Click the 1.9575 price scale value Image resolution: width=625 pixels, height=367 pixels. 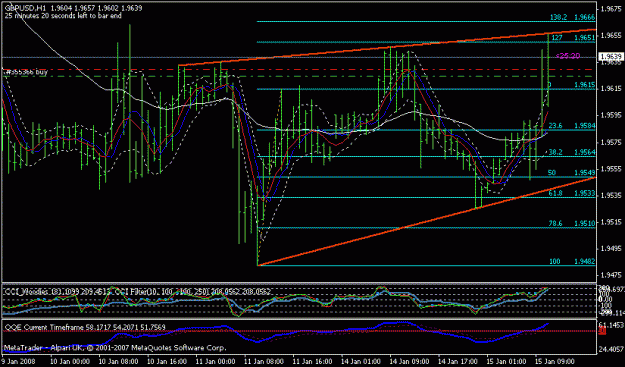pos(611,142)
